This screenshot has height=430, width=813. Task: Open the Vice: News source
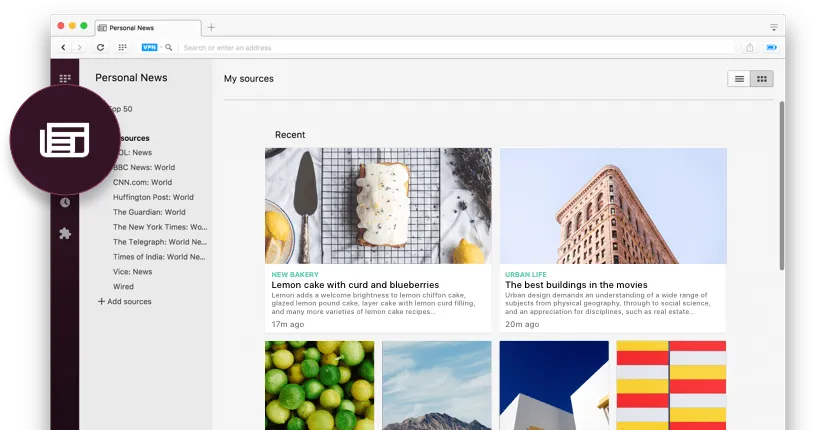[133, 272]
